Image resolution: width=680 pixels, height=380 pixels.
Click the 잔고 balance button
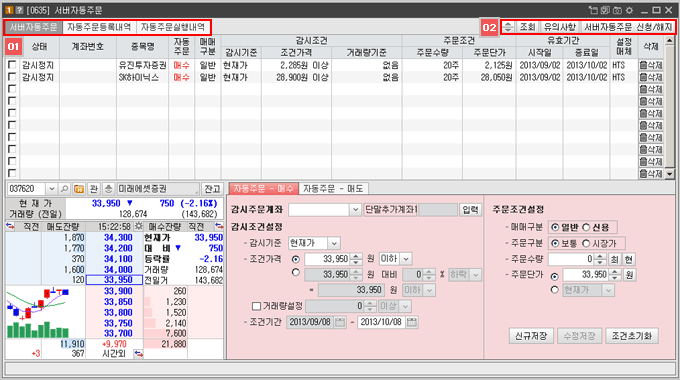click(212, 189)
